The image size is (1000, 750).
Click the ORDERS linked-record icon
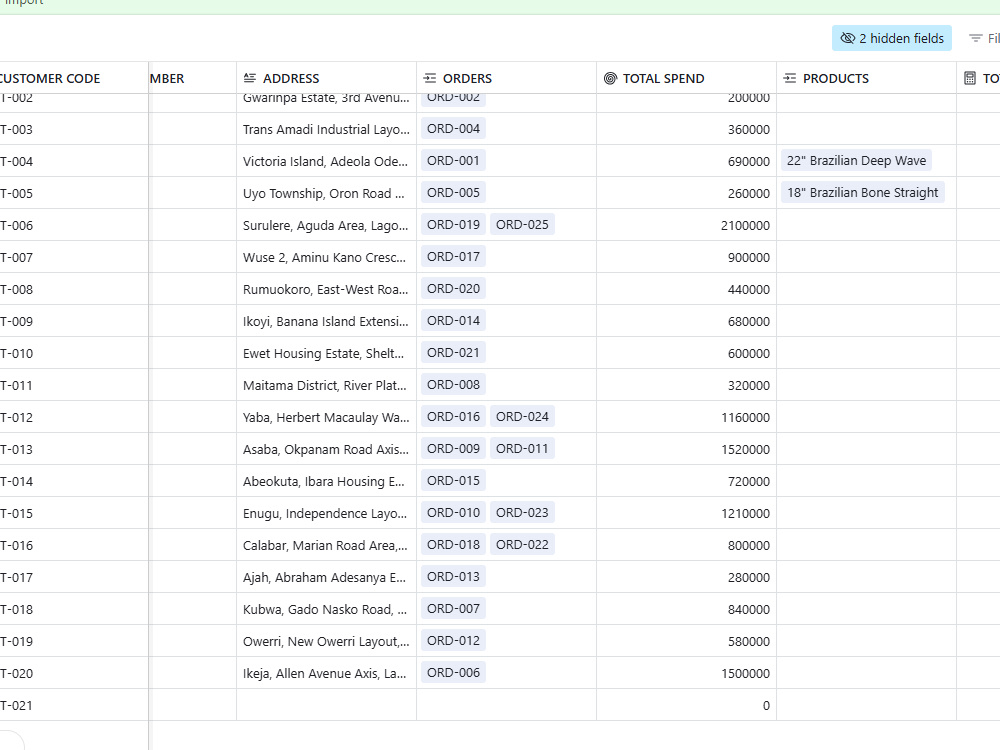pyautogui.click(x=430, y=78)
